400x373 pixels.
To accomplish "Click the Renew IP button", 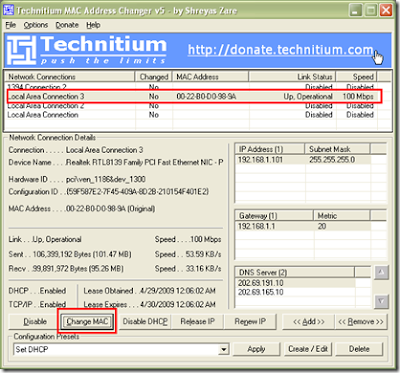I will tap(250, 322).
